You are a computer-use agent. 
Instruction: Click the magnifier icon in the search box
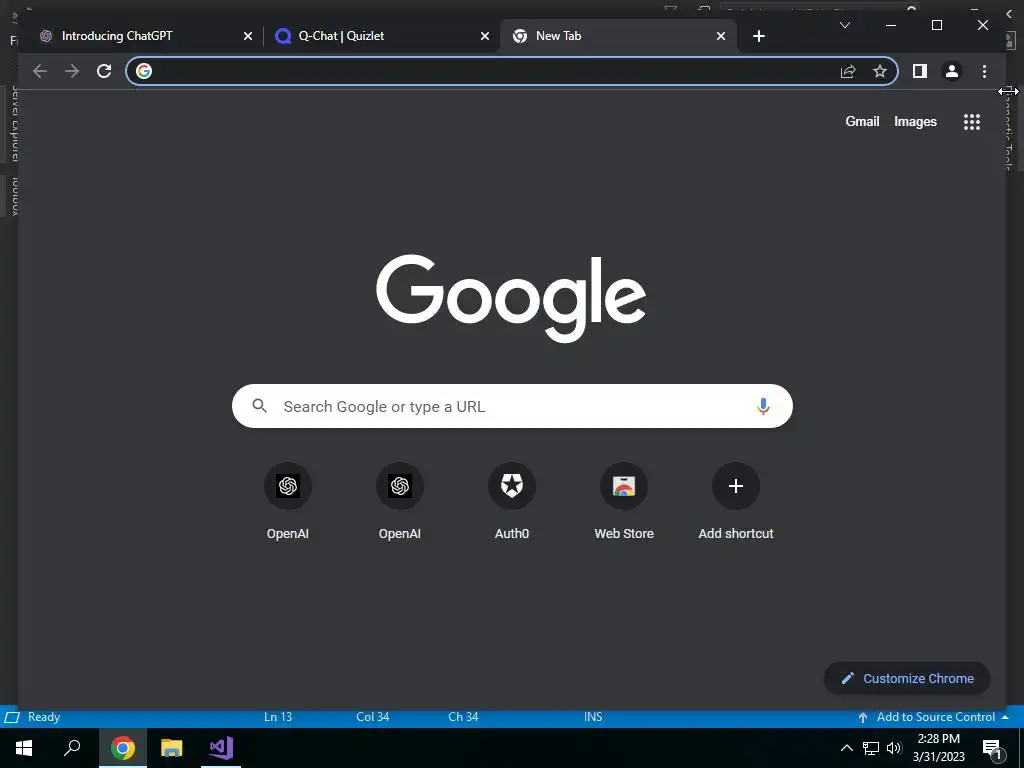(x=259, y=406)
